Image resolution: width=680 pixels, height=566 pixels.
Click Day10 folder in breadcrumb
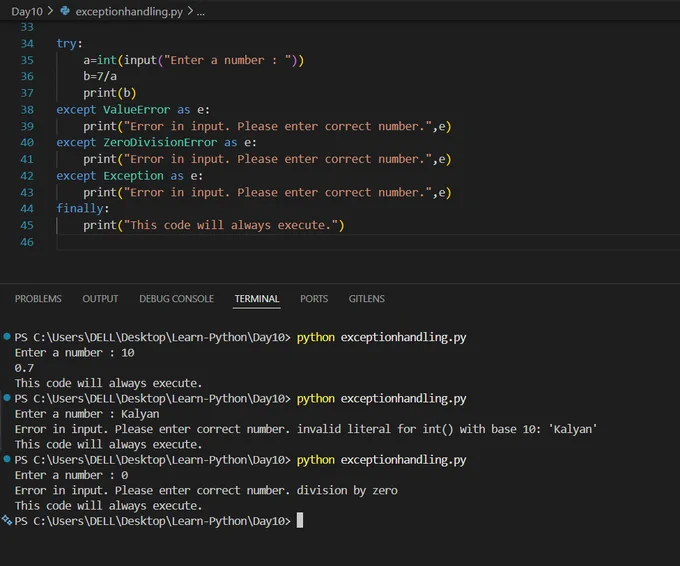click(x=27, y=11)
